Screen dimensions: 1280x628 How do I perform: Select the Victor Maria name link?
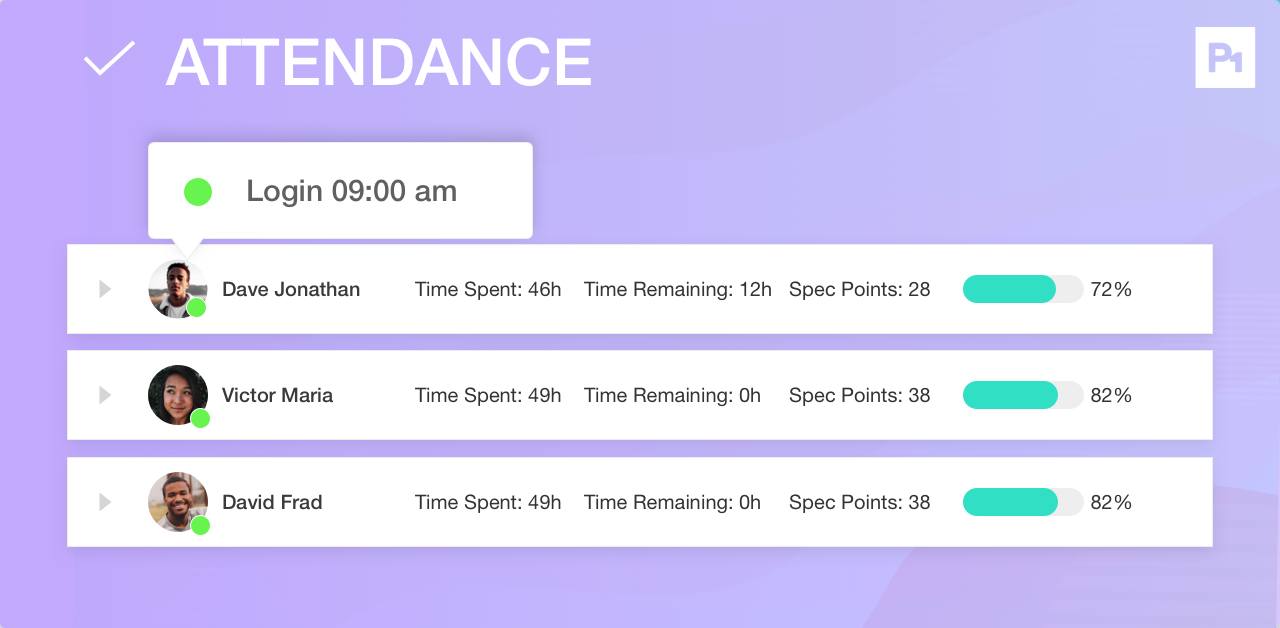277,396
